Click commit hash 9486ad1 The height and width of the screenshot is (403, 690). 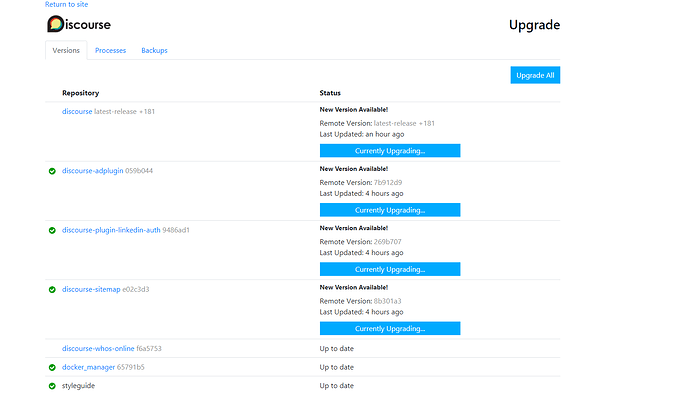pos(176,230)
